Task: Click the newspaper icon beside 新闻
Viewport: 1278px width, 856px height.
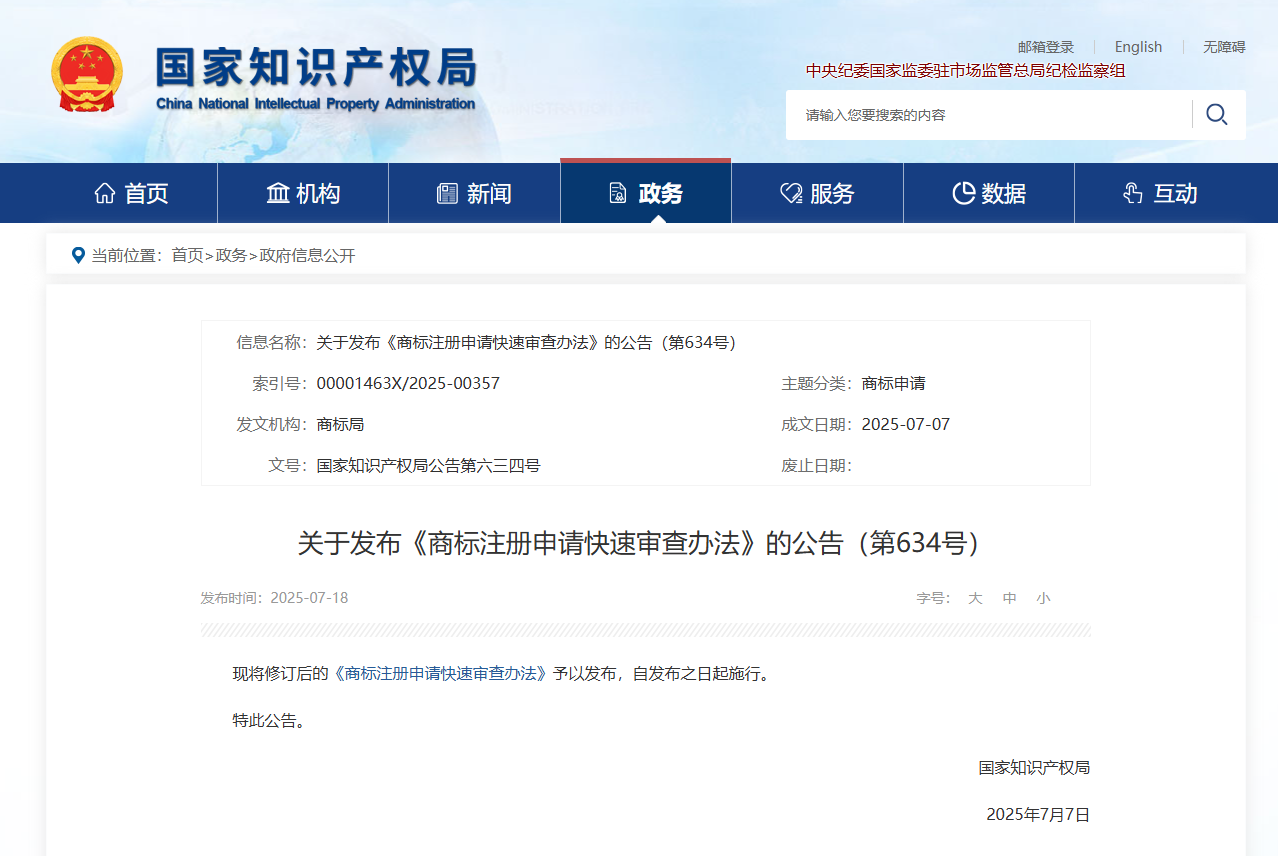Action: coord(447,193)
